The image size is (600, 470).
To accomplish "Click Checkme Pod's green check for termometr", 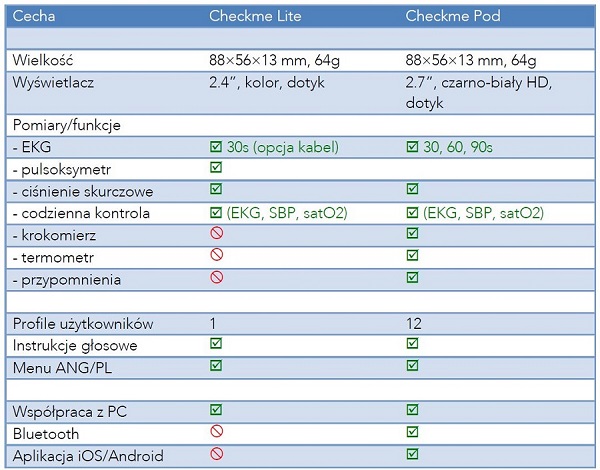I will tap(413, 256).
